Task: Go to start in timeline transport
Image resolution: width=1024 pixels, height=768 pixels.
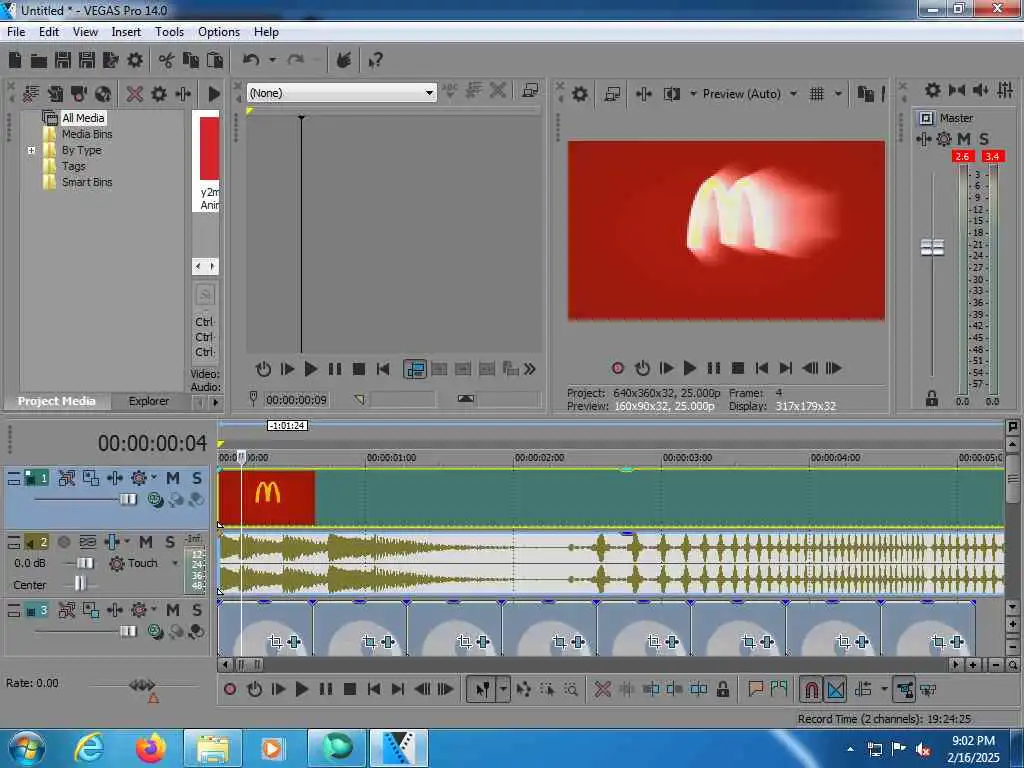Action: 374,689
